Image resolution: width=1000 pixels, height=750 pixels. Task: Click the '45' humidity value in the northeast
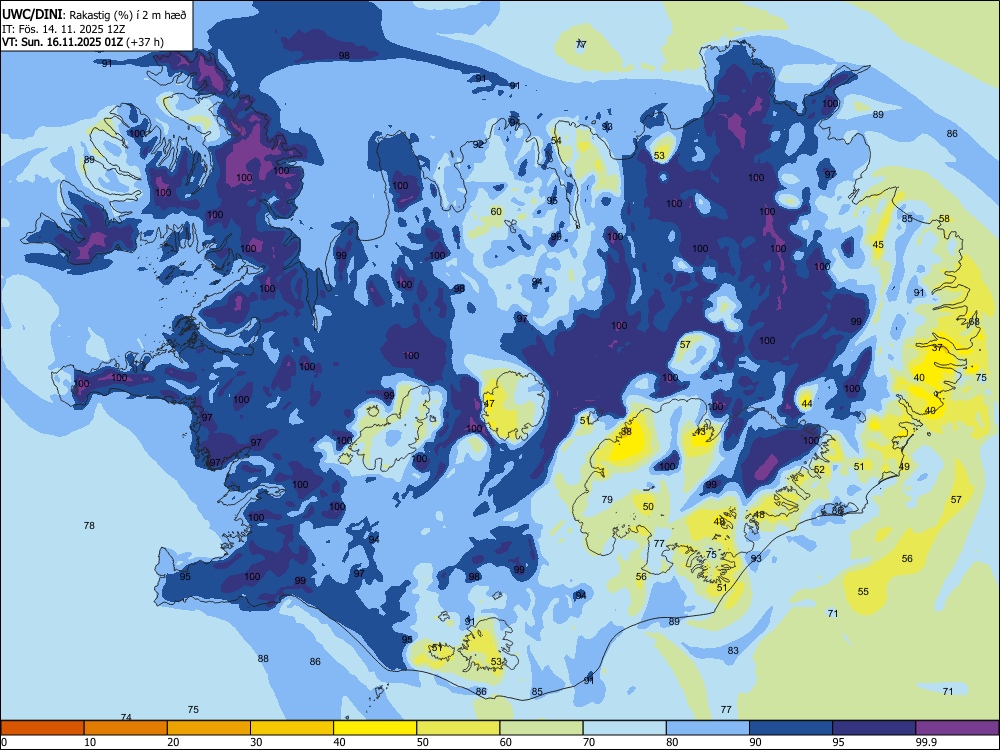pyautogui.click(x=878, y=244)
